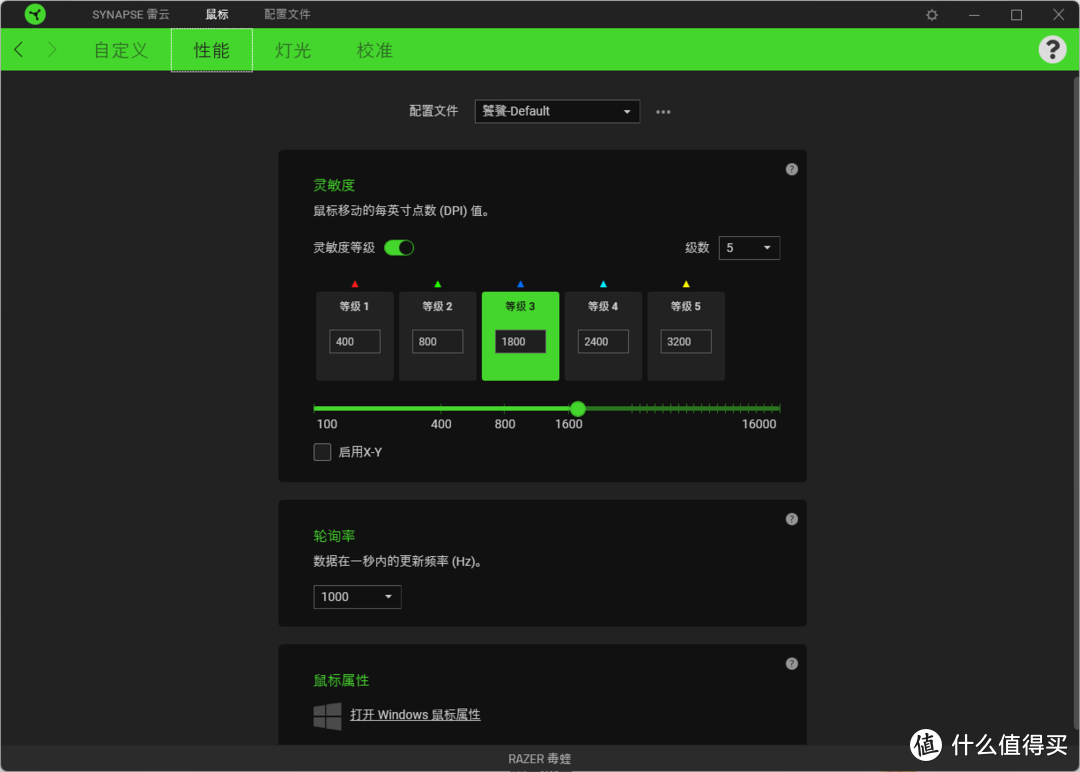The image size is (1080, 772).
Task: Click 400 DPI input field
Action: (x=355, y=342)
